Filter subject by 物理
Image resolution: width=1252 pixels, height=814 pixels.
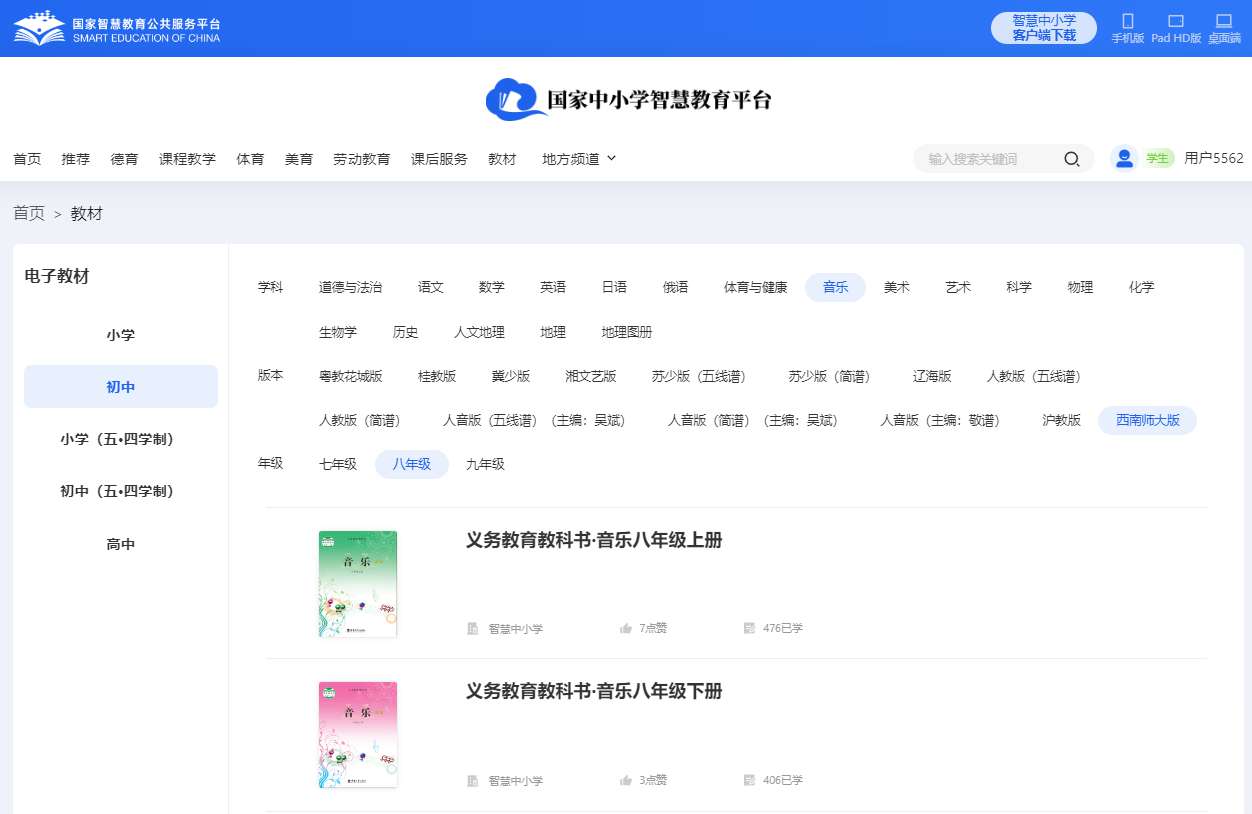(x=1080, y=287)
